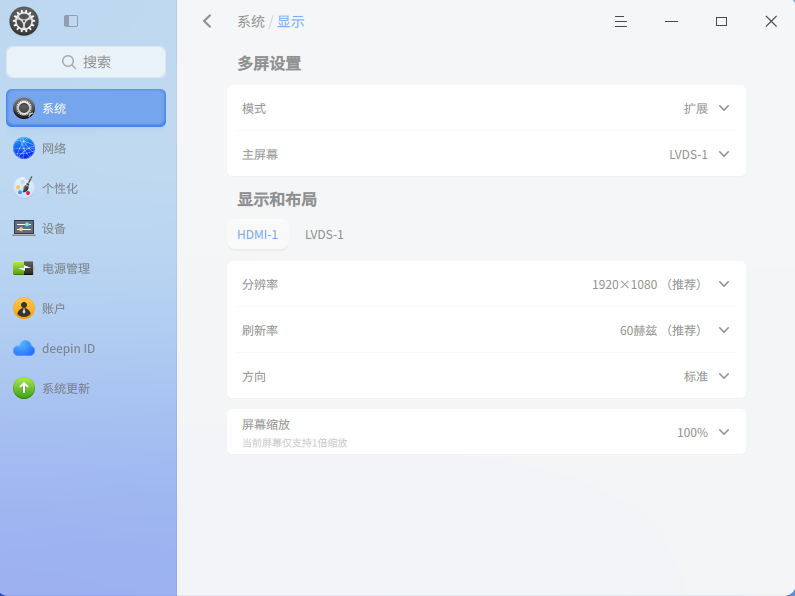
Task: Open the 系统 sidebar label
Action: tap(54, 108)
